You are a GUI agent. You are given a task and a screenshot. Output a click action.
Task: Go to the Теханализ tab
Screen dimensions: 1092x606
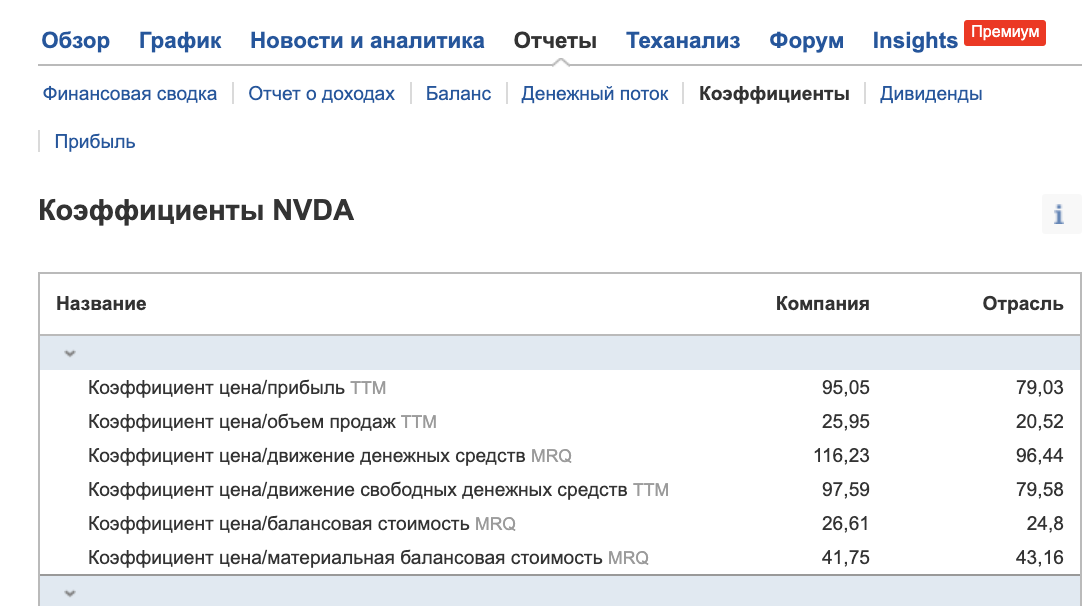point(682,40)
